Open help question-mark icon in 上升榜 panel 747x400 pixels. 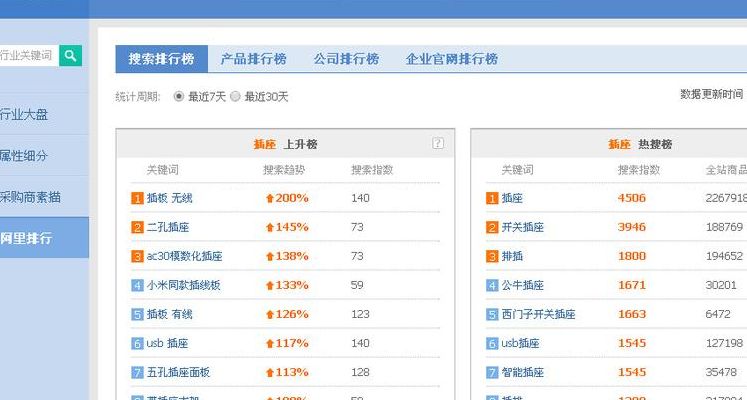pos(438,143)
